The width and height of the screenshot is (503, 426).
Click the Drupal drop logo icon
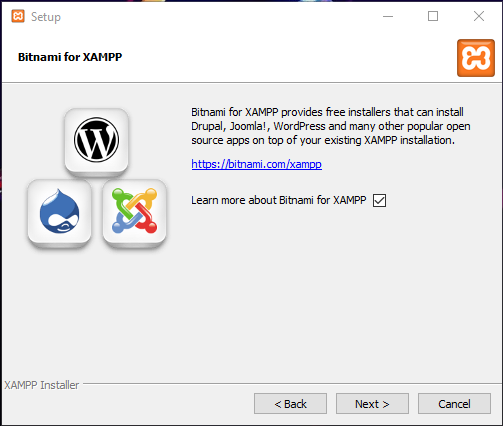tap(60, 211)
